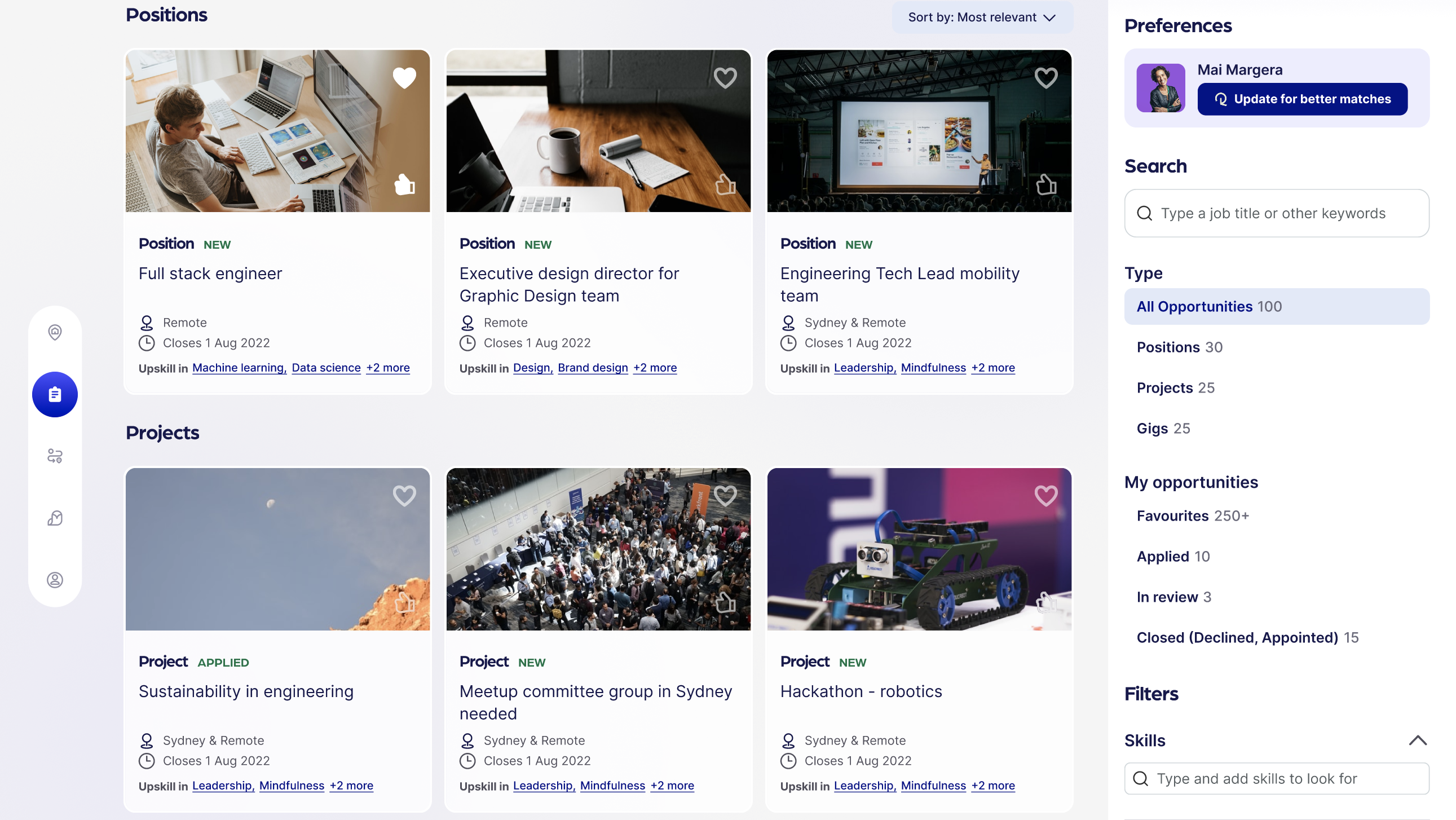Favourite the Sustainability in engineering project
This screenshot has height=820, width=1456.
click(x=404, y=496)
